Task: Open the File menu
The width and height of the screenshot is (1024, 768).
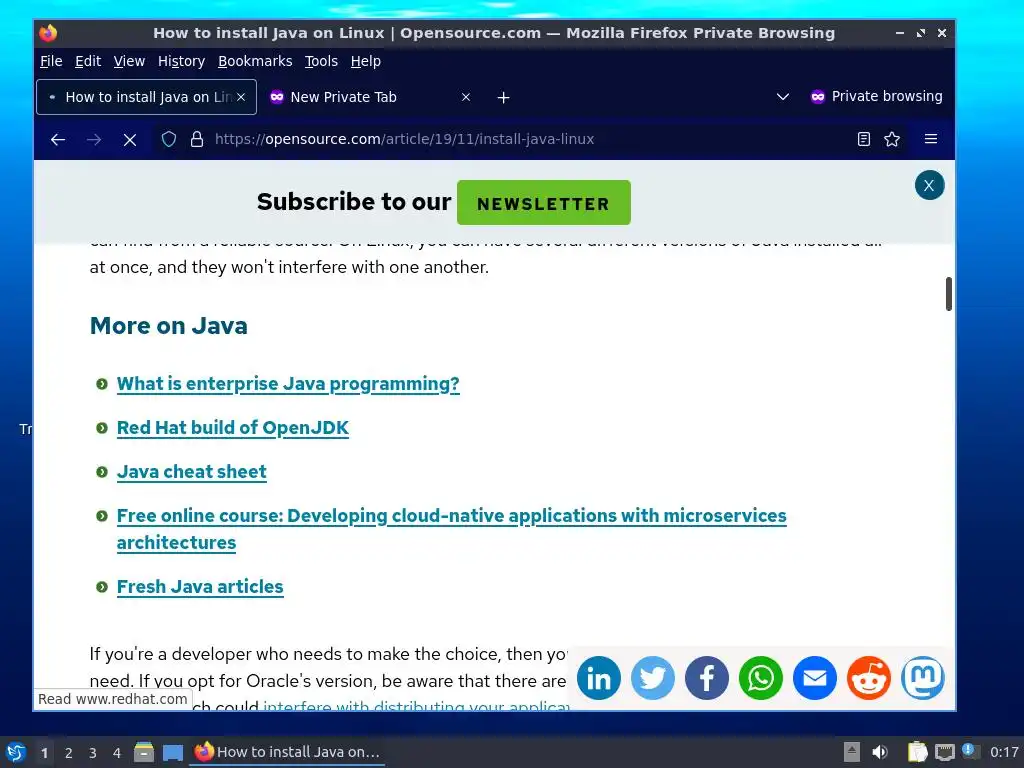Action: 51,61
